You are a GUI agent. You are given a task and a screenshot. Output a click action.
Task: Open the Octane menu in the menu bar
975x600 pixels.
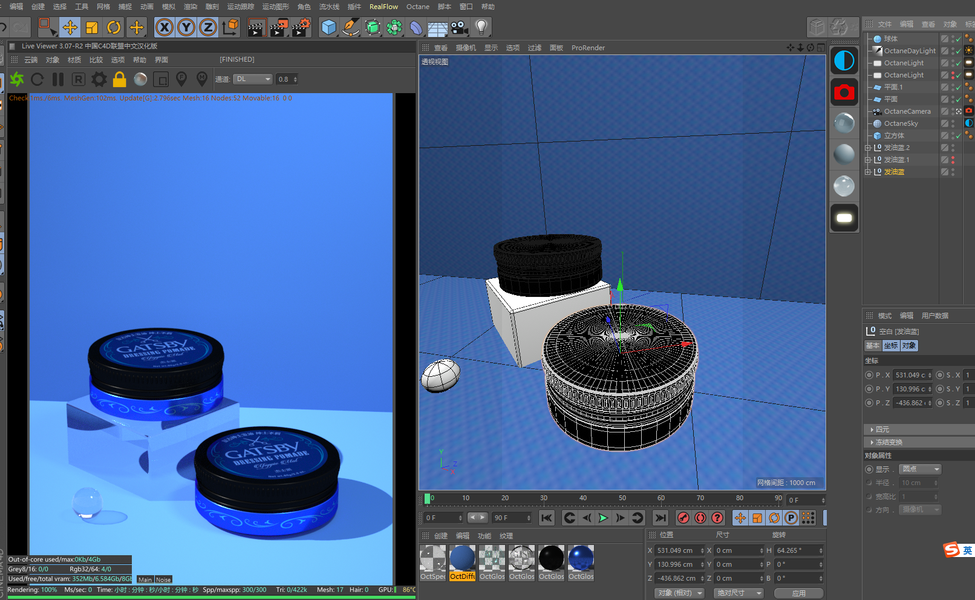pos(418,6)
